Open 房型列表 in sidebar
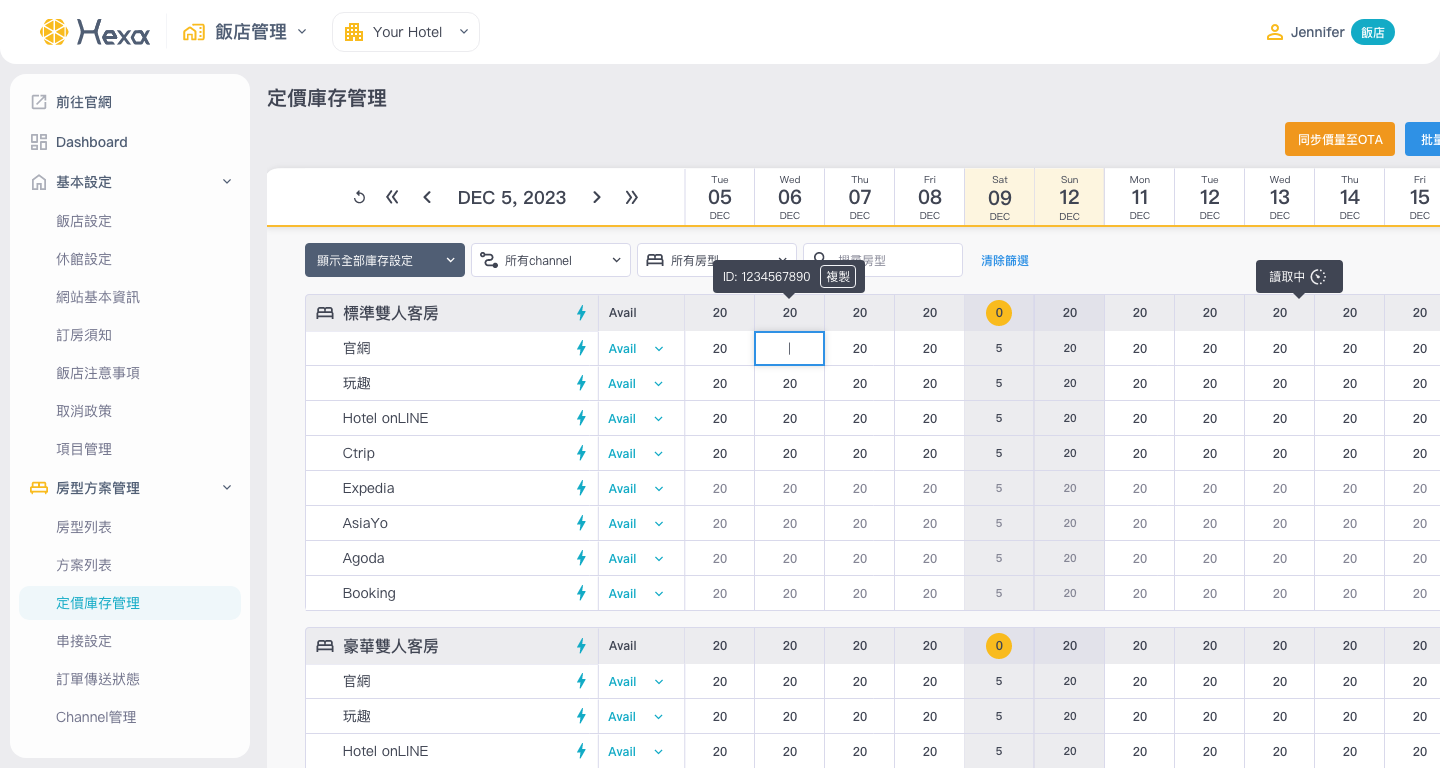The height and width of the screenshot is (768, 1440). [84, 527]
